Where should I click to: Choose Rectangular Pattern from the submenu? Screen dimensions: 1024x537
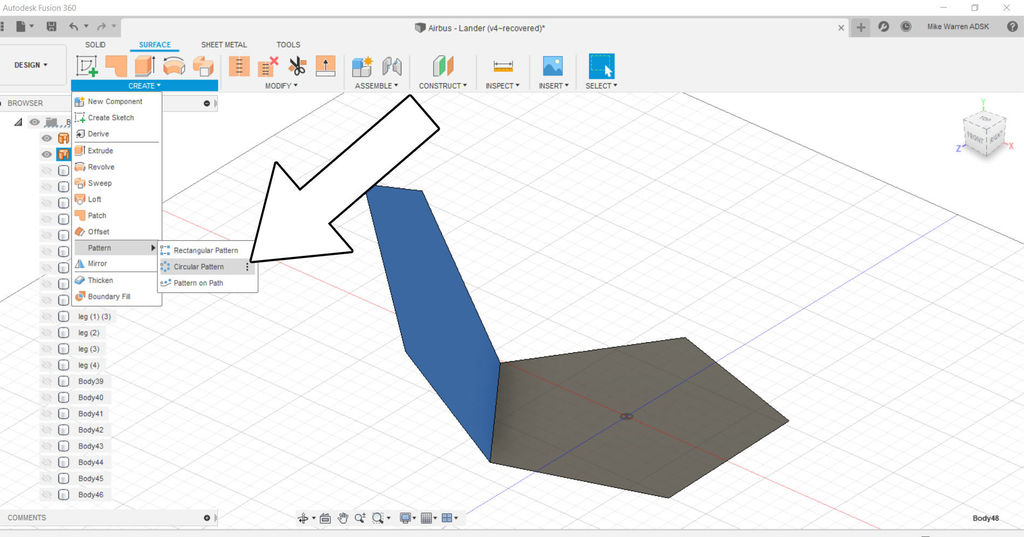tap(207, 250)
